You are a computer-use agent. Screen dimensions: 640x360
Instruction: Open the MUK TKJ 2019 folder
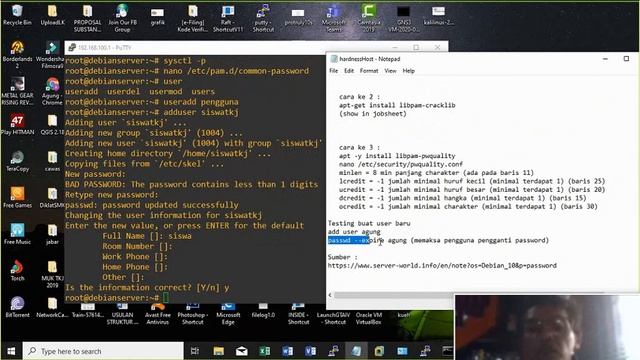pyautogui.click(x=52, y=273)
